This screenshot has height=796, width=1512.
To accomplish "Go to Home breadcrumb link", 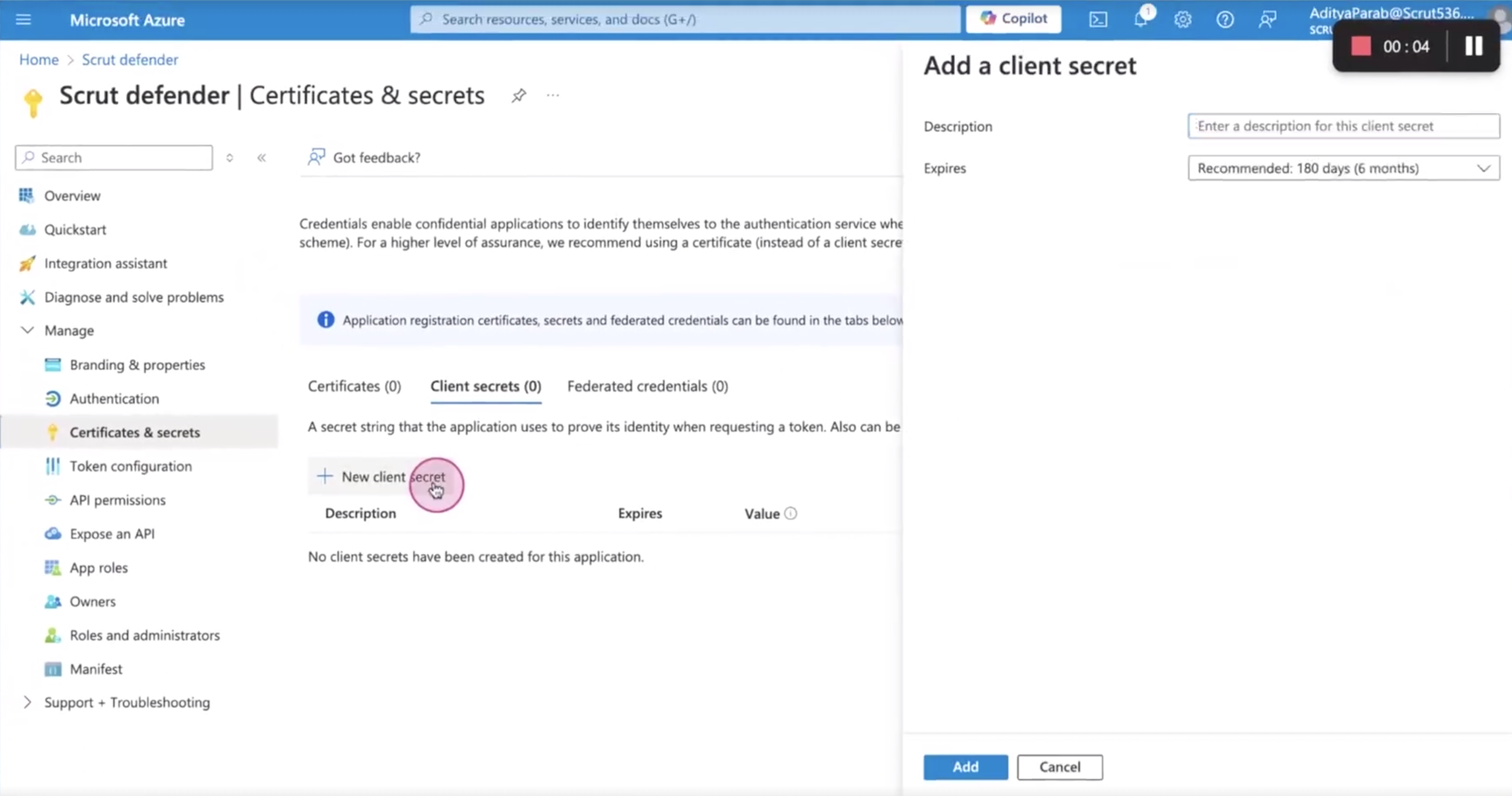I will pos(39,59).
